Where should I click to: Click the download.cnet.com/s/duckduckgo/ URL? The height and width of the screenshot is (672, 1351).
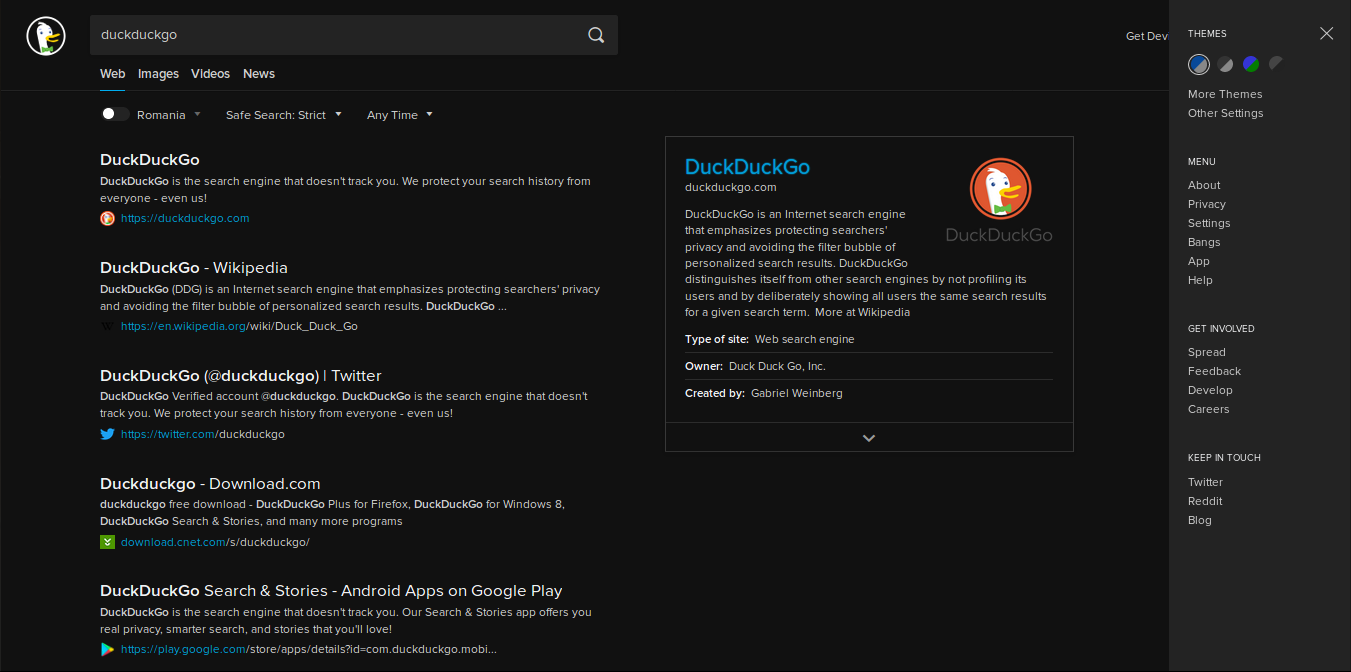point(215,542)
